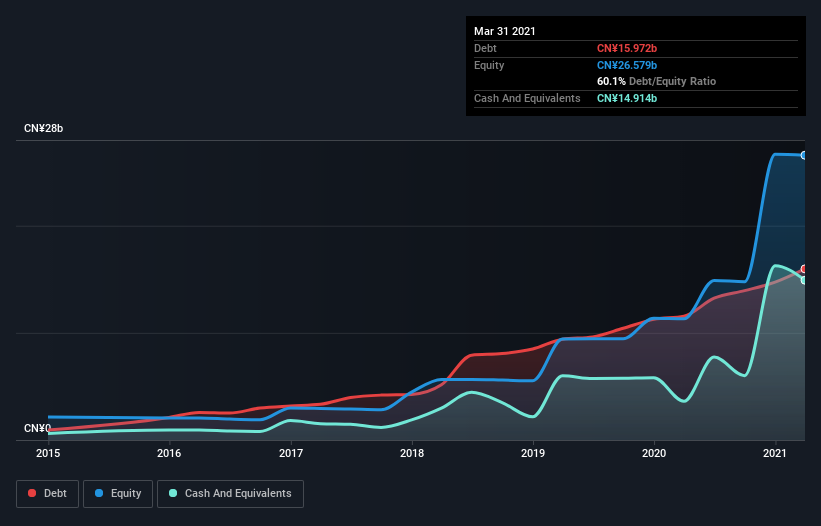Toggle Cash And Equivalents legend button

(230, 494)
